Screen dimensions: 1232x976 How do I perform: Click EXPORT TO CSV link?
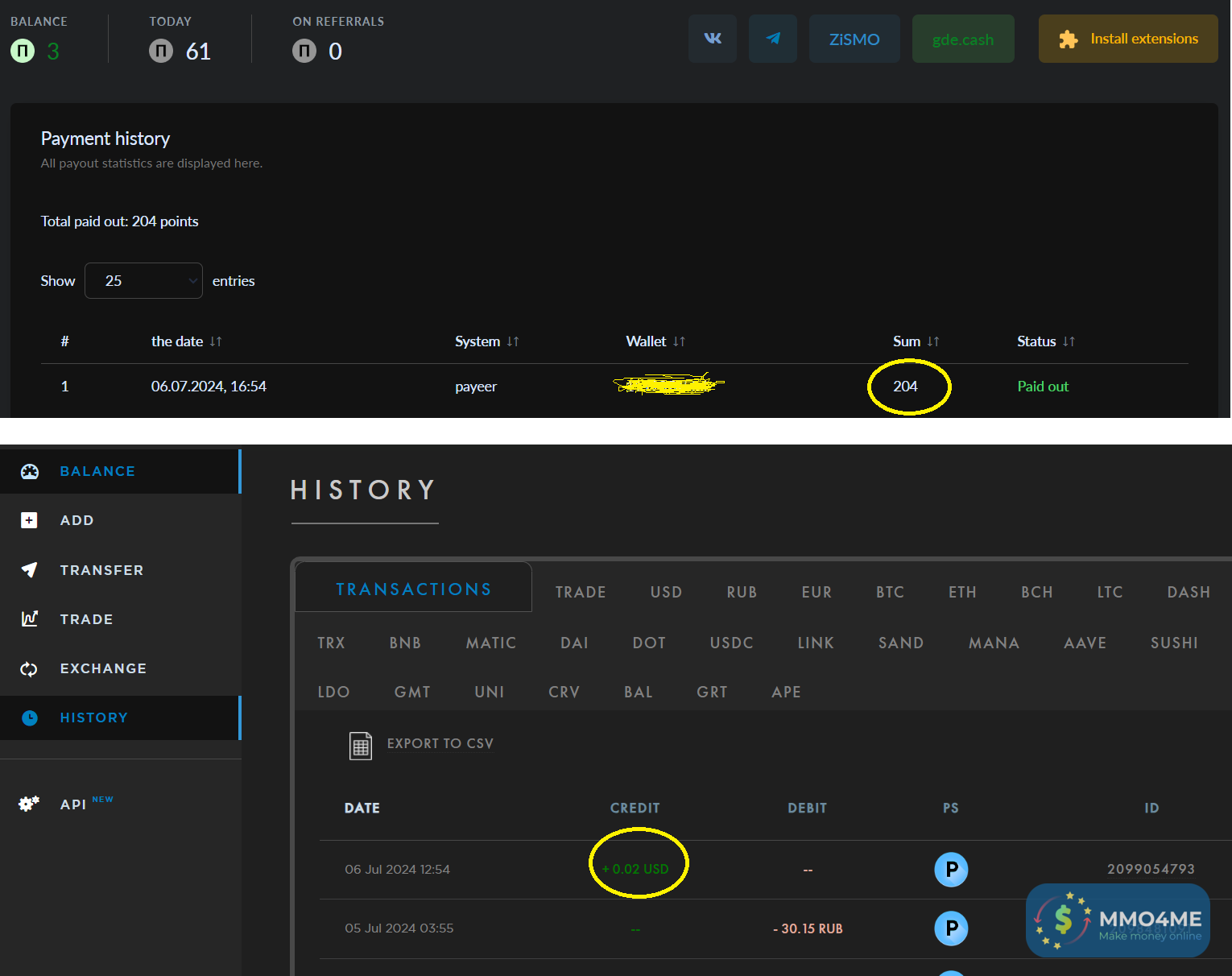click(x=440, y=743)
